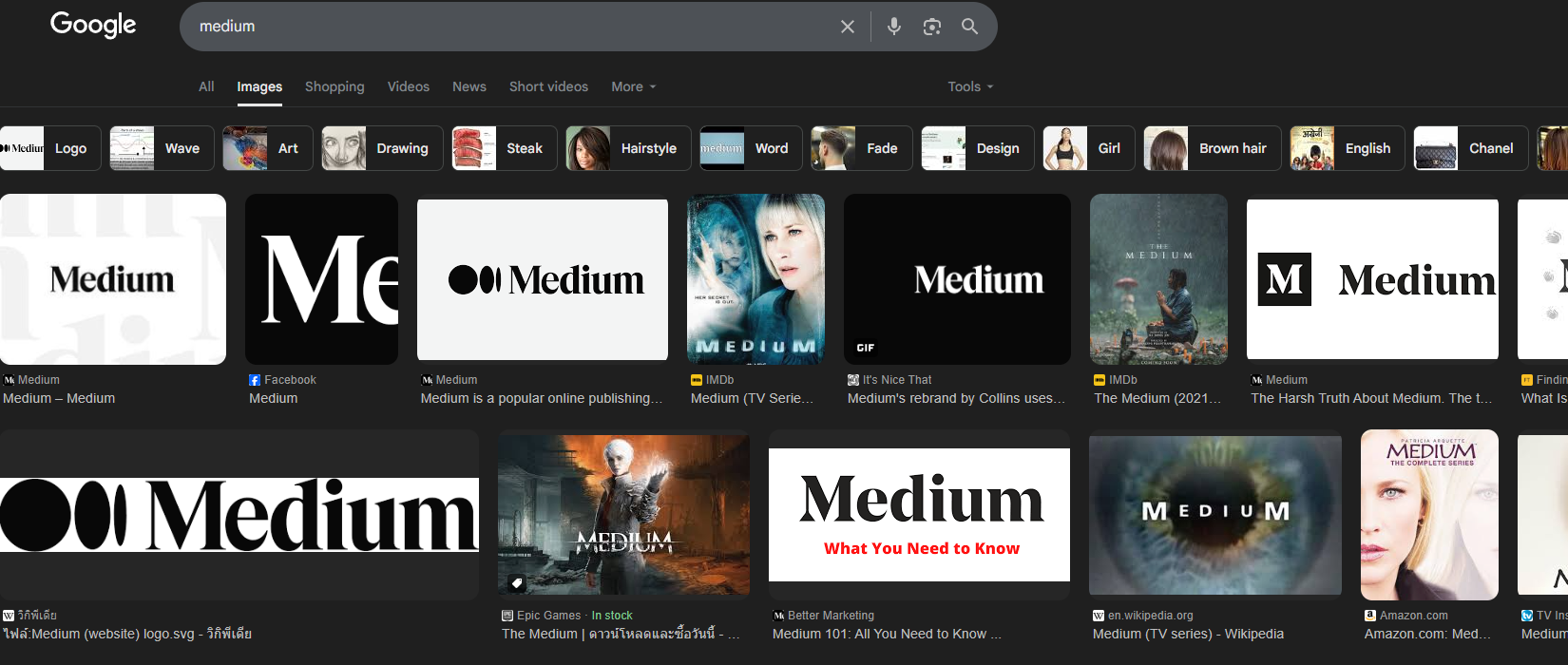Filter by the Wave chip
Screen dimensions: 1568x665
coord(162,148)
